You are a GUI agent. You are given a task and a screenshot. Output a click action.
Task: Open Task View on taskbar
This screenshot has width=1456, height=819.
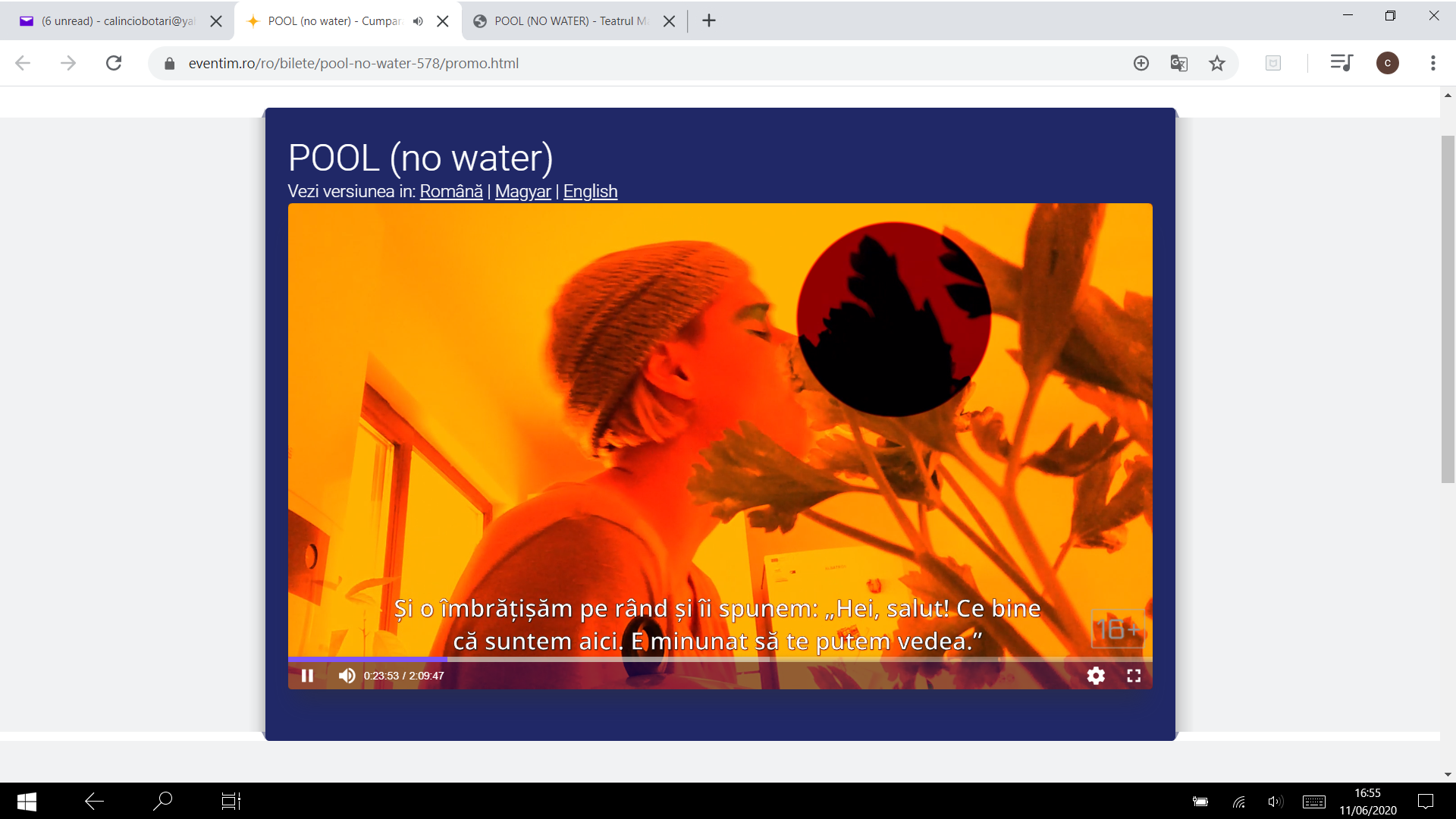click(x=231, y=801)
